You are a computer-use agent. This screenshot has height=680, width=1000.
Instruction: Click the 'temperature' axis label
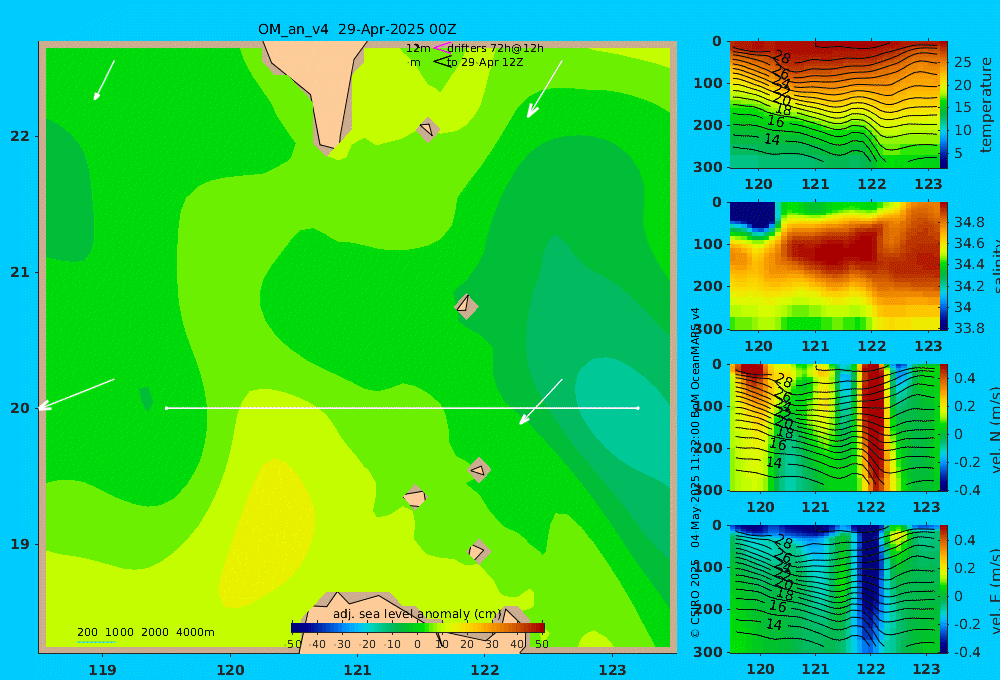986,105
